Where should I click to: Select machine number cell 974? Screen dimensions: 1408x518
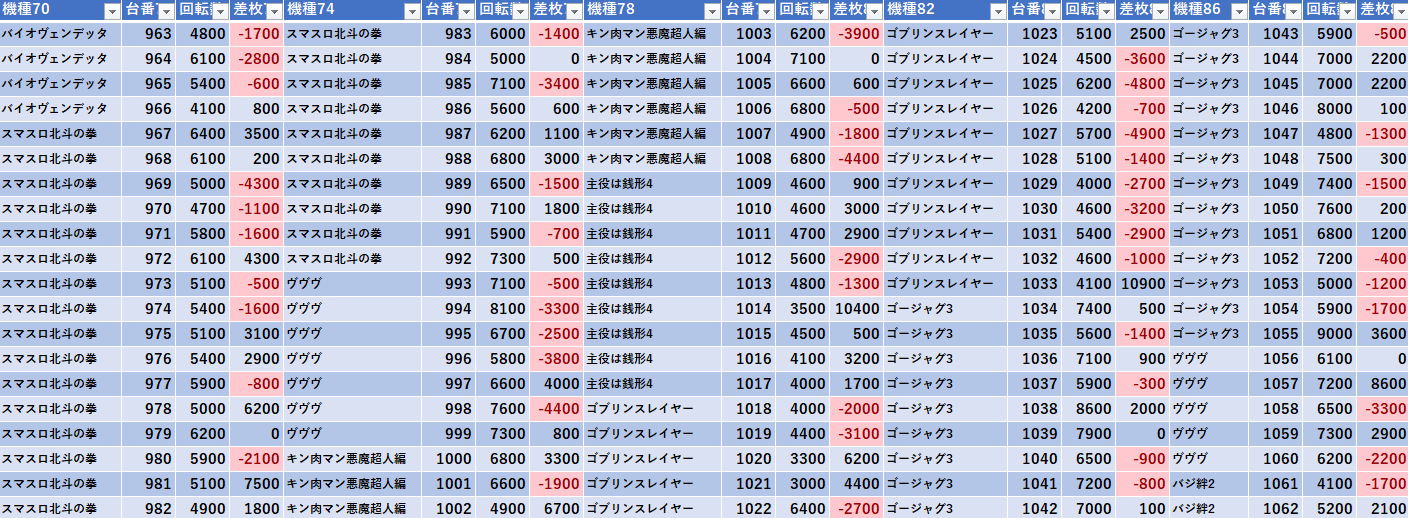point(149,309)
